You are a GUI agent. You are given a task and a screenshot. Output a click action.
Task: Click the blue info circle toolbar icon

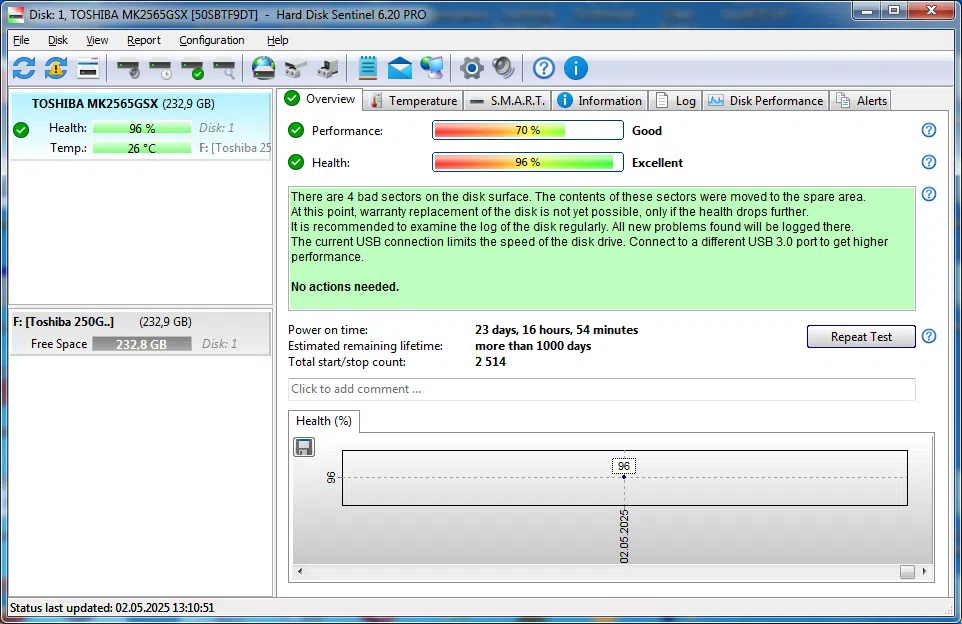pos(575,68)
